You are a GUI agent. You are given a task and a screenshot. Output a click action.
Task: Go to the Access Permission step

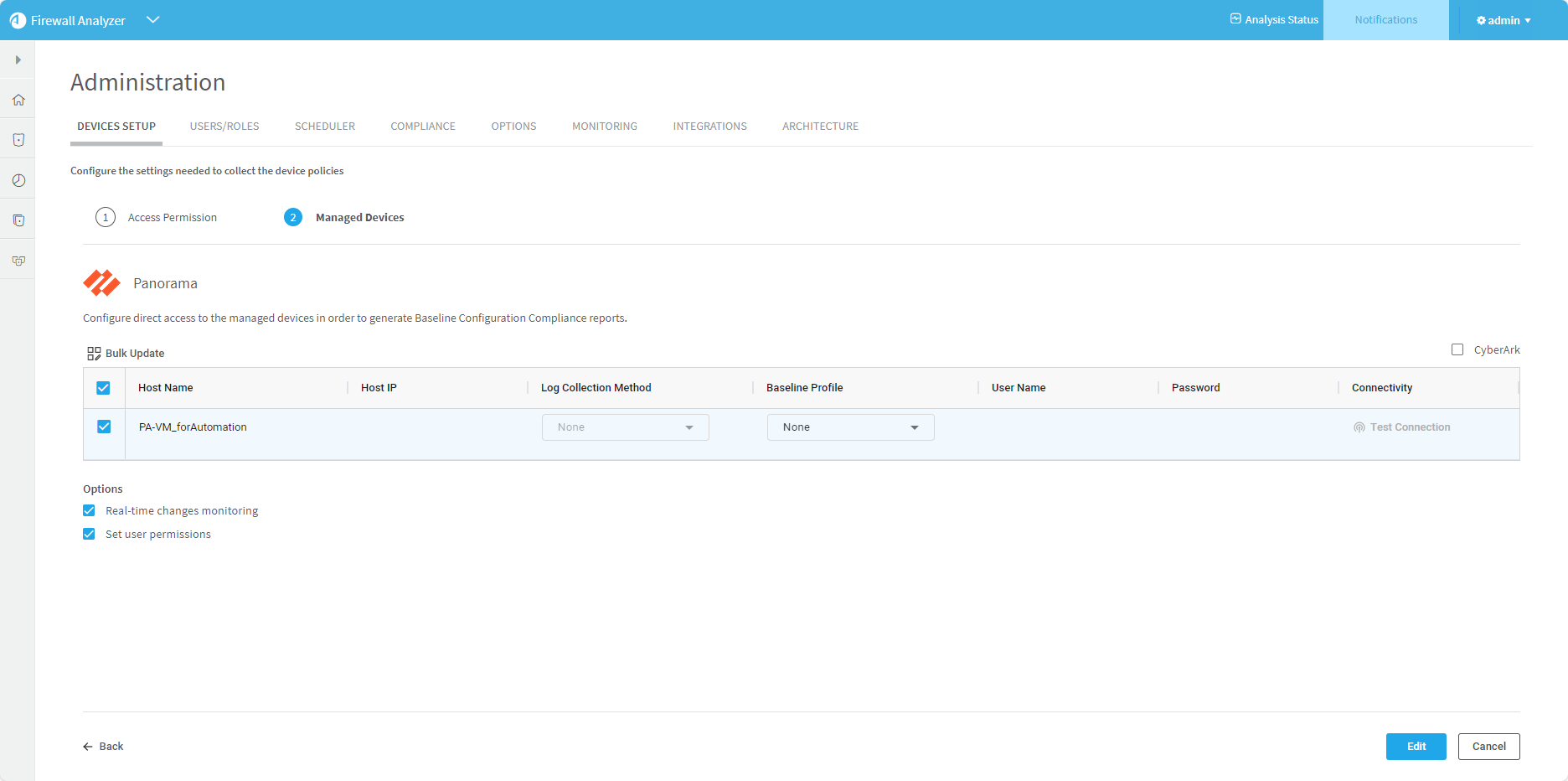tap(172, 217)
